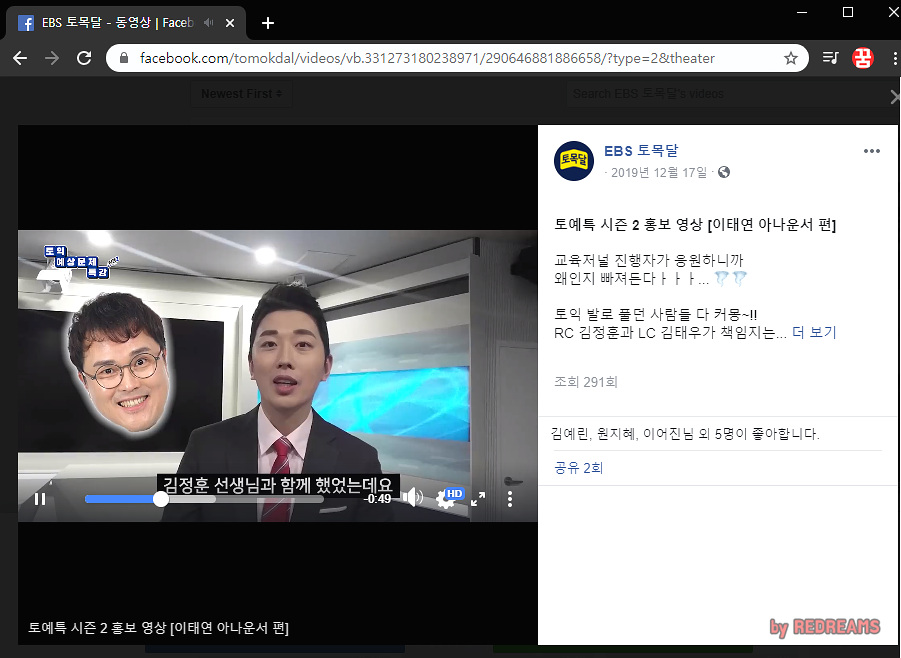Open the media control playlist icon

(830, 58)
